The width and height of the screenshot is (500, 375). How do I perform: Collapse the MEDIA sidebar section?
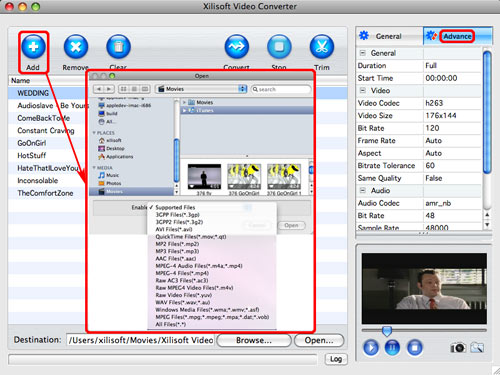point(94,168)
